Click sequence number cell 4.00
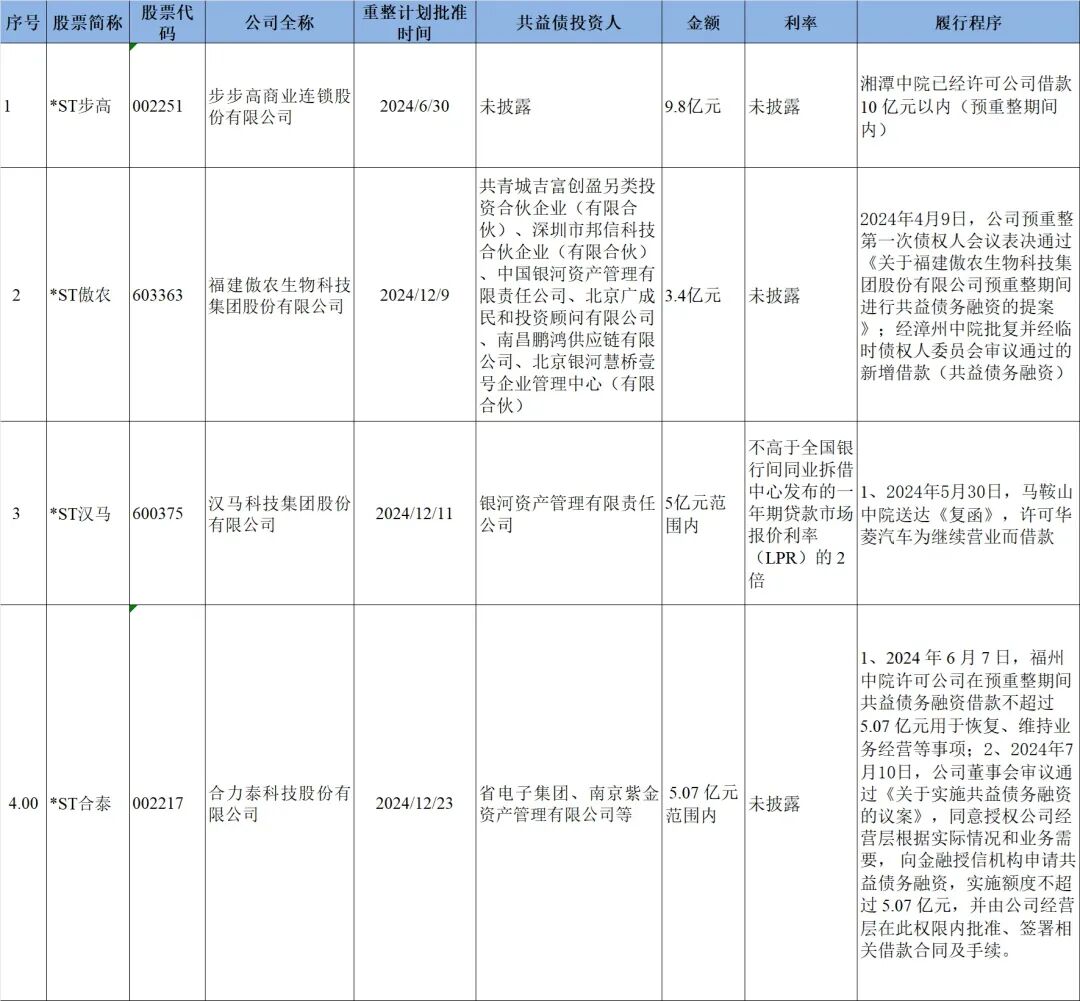 (x=23, y=803)
